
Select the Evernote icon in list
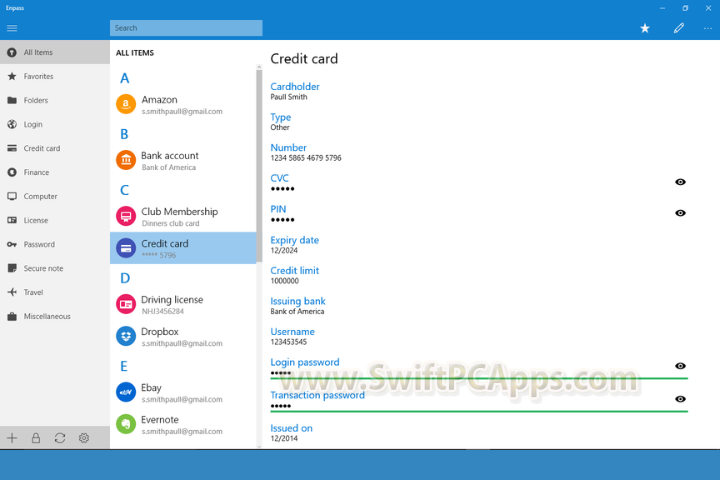[x=126, y=424]
